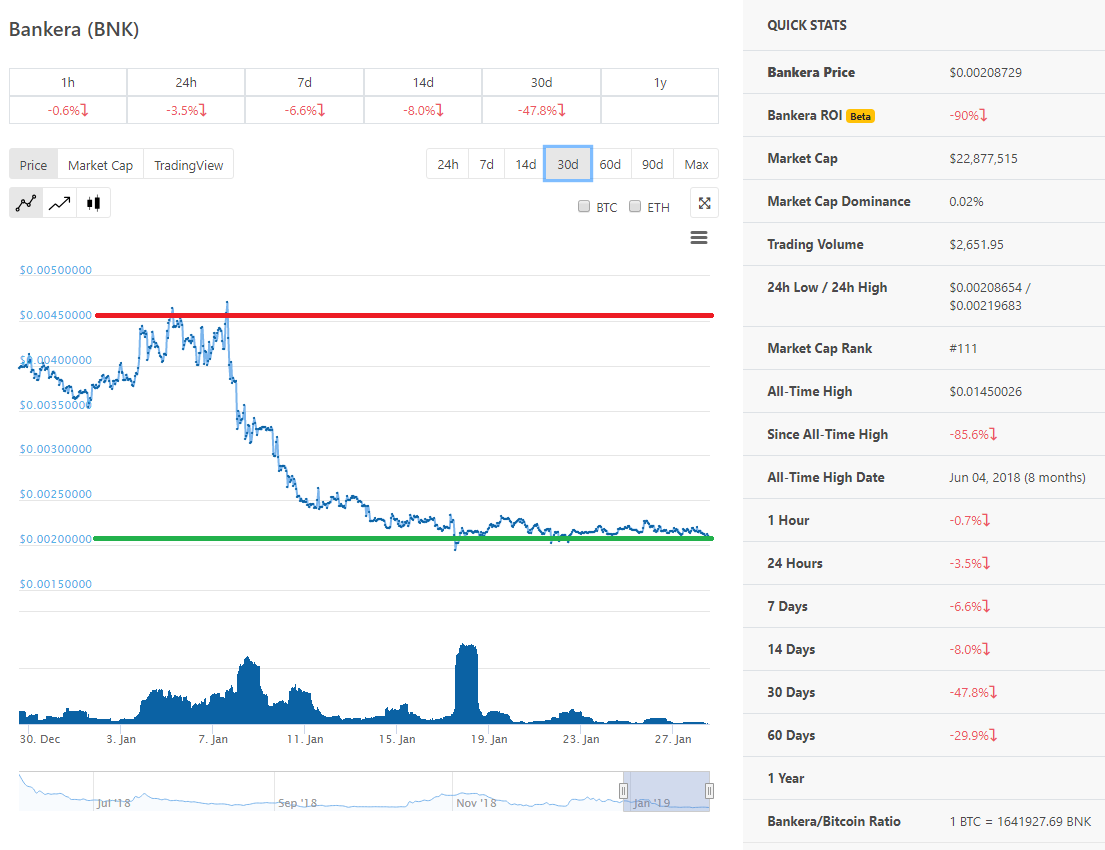Select the 30d chart range button
This screenshot has width=1105, height=850.
[x=567, y=164]
